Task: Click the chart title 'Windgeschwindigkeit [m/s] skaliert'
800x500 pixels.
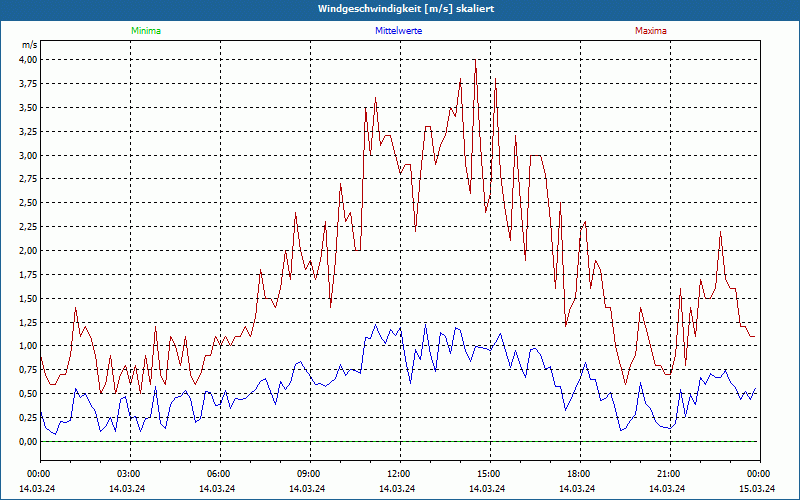Action: tap(406, 9)
